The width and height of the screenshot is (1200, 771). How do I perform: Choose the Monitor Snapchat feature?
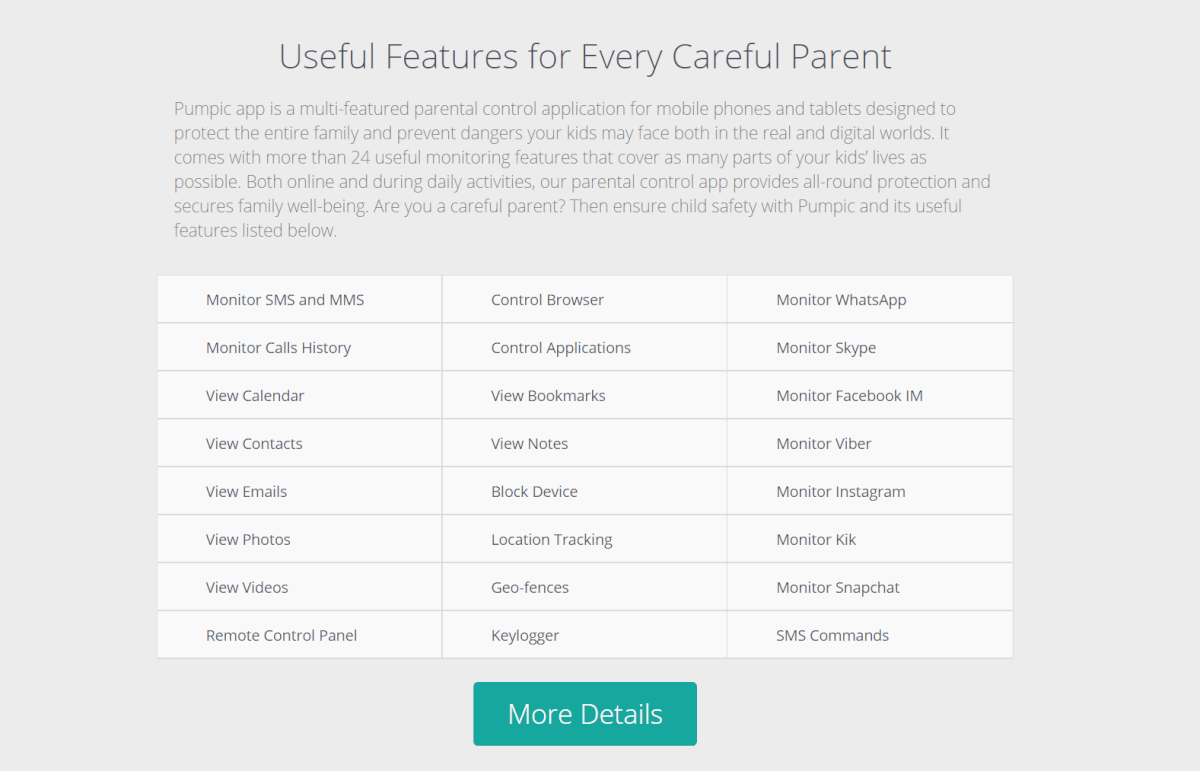coord(870,588)
